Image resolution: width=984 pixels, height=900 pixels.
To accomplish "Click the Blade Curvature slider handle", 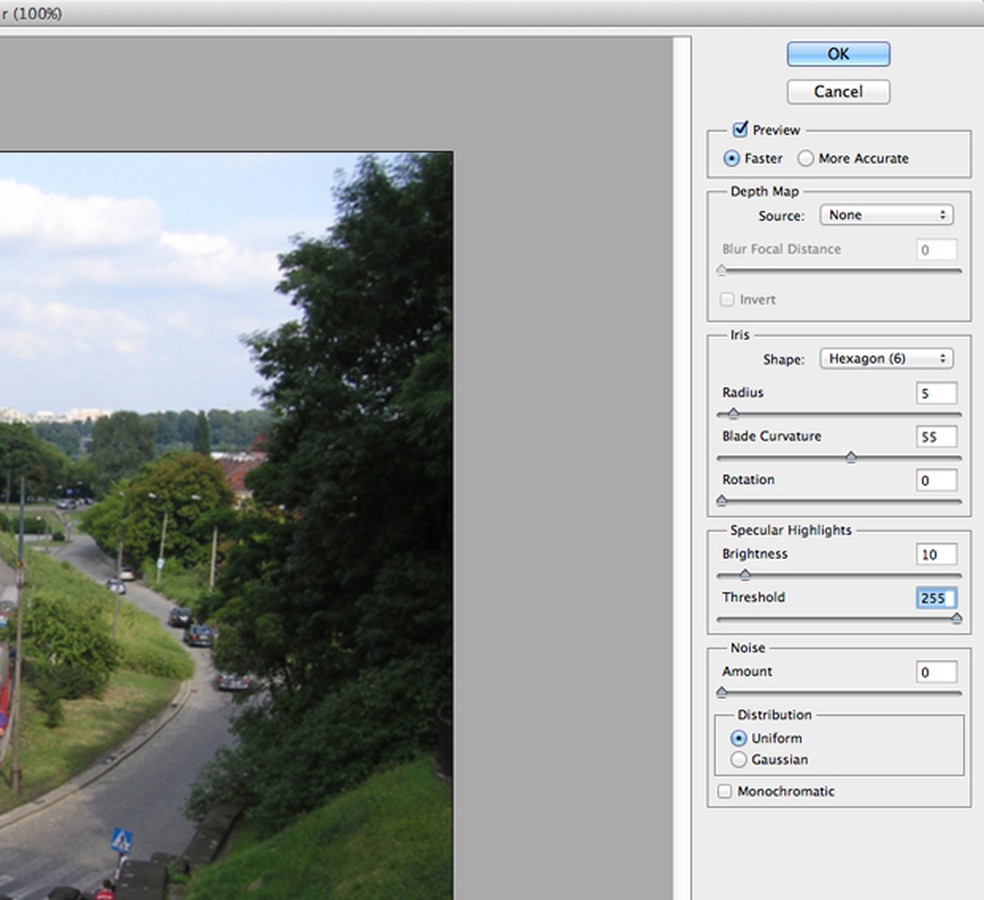I will [851, 457].
